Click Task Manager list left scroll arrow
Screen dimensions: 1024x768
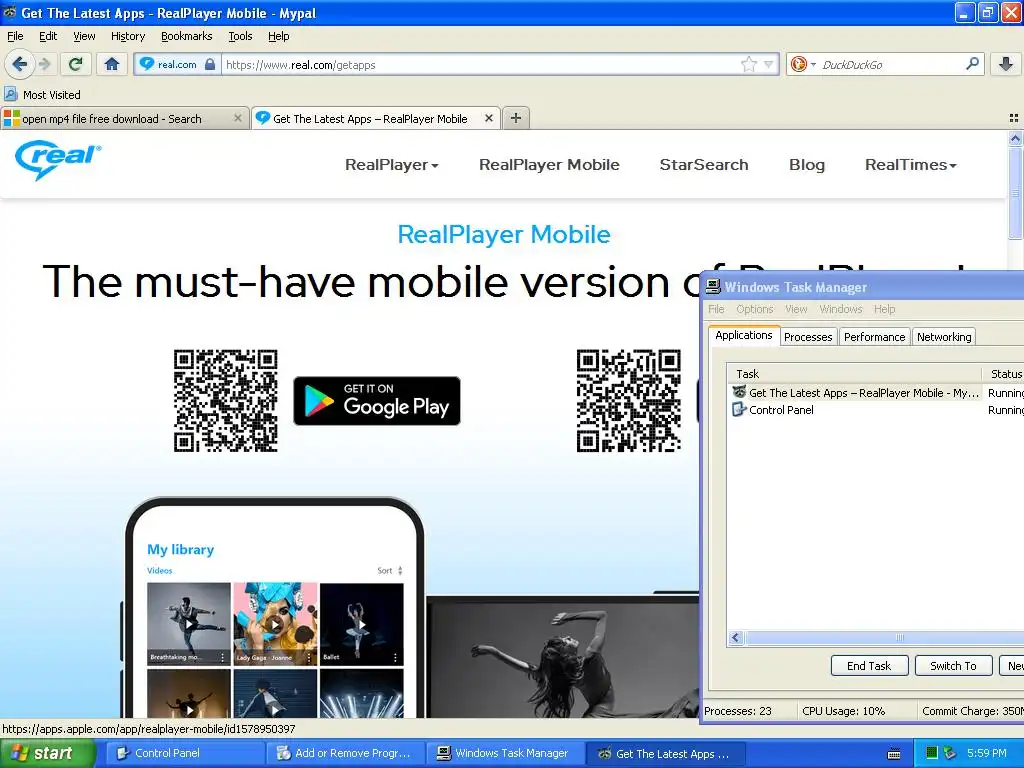(736, 637)
